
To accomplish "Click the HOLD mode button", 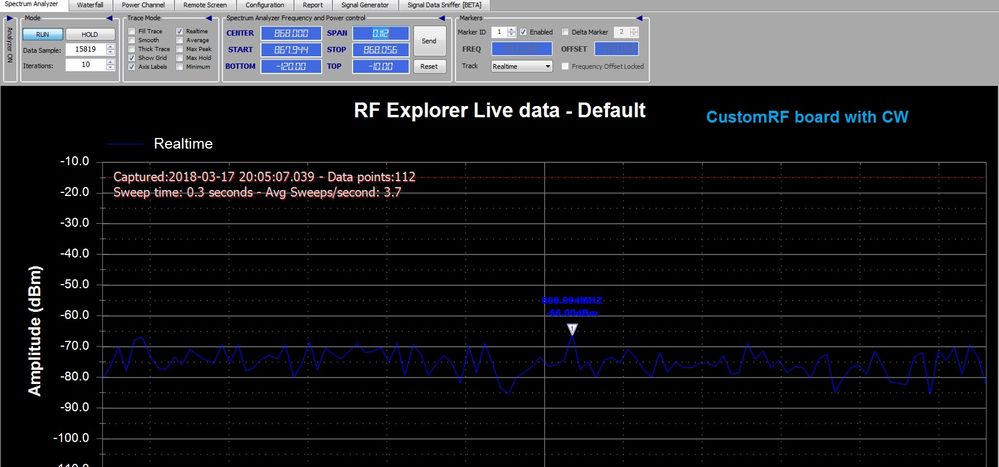I will (90, 34).
